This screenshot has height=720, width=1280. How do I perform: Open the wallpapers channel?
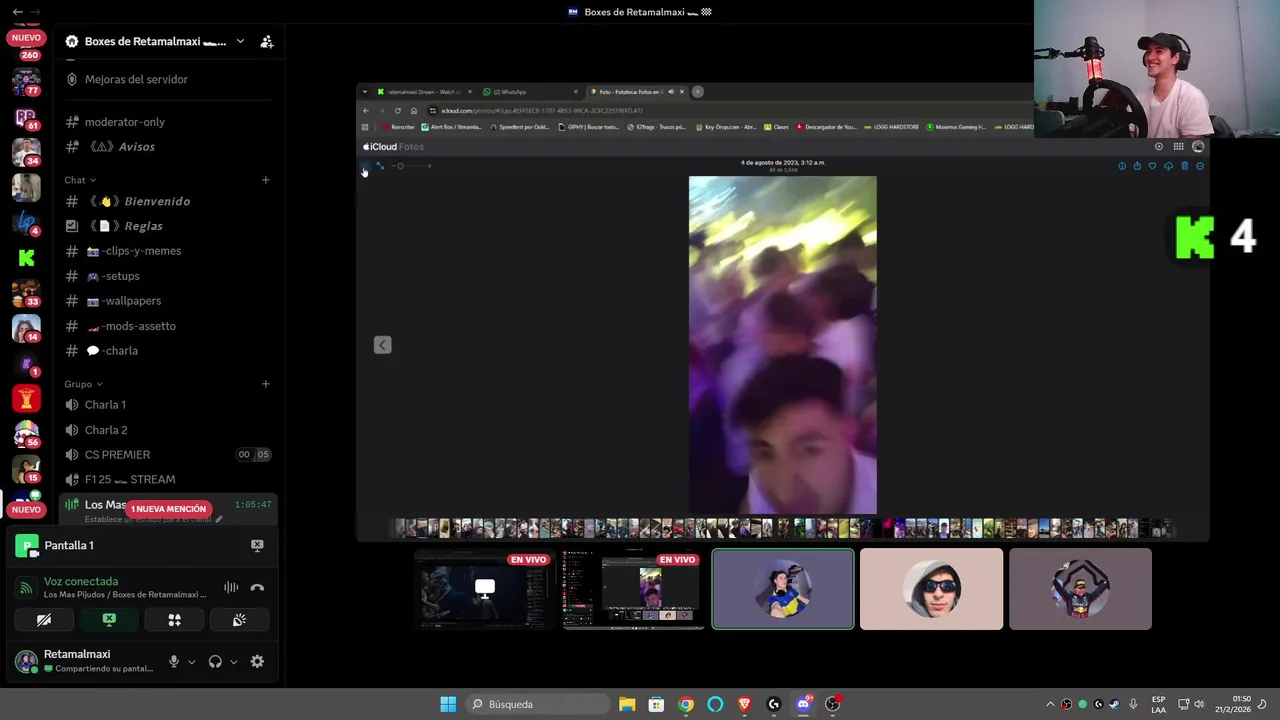(x=130, y=301)
